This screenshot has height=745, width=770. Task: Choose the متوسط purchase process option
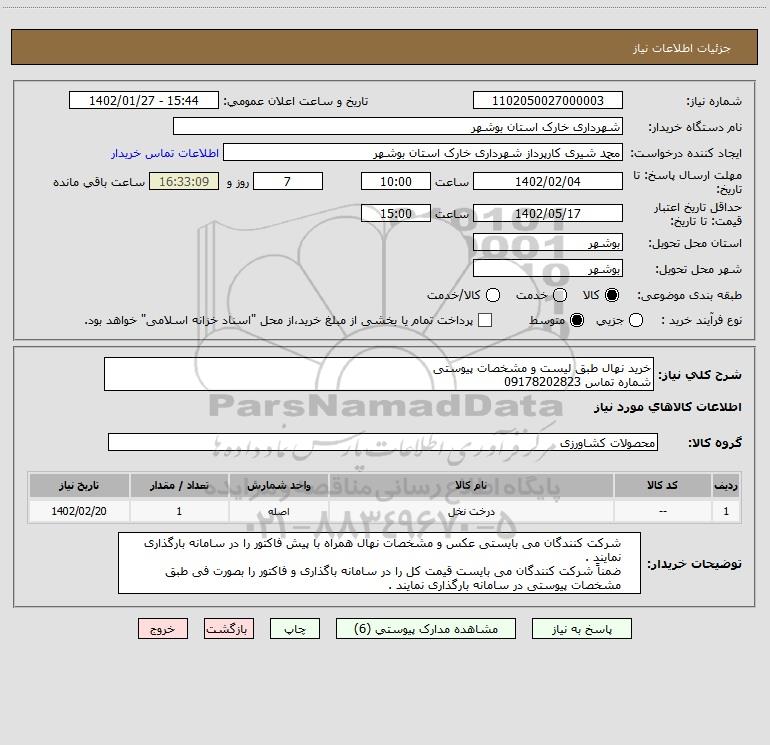click(577, 320)
